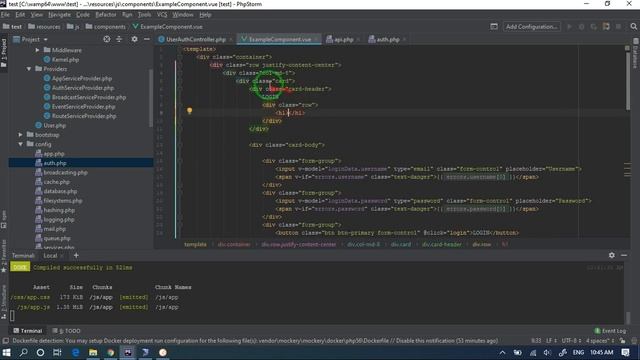This screenshot has width=640, height=360.
Task: Collapse the Providers folder
Action: [29, 69]
